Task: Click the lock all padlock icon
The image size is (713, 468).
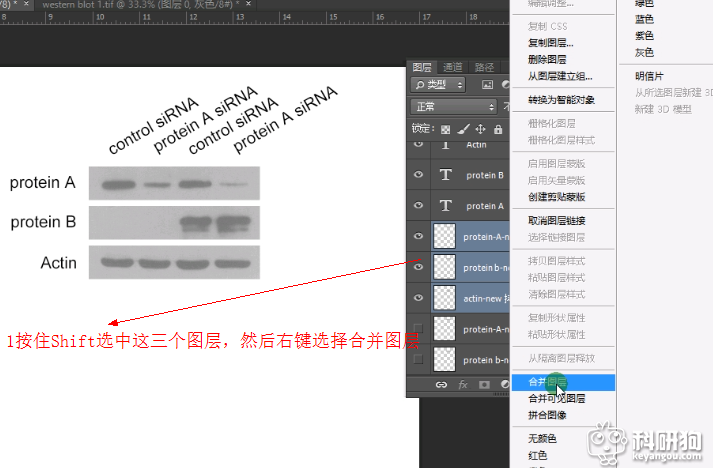Action: point(497,129)
